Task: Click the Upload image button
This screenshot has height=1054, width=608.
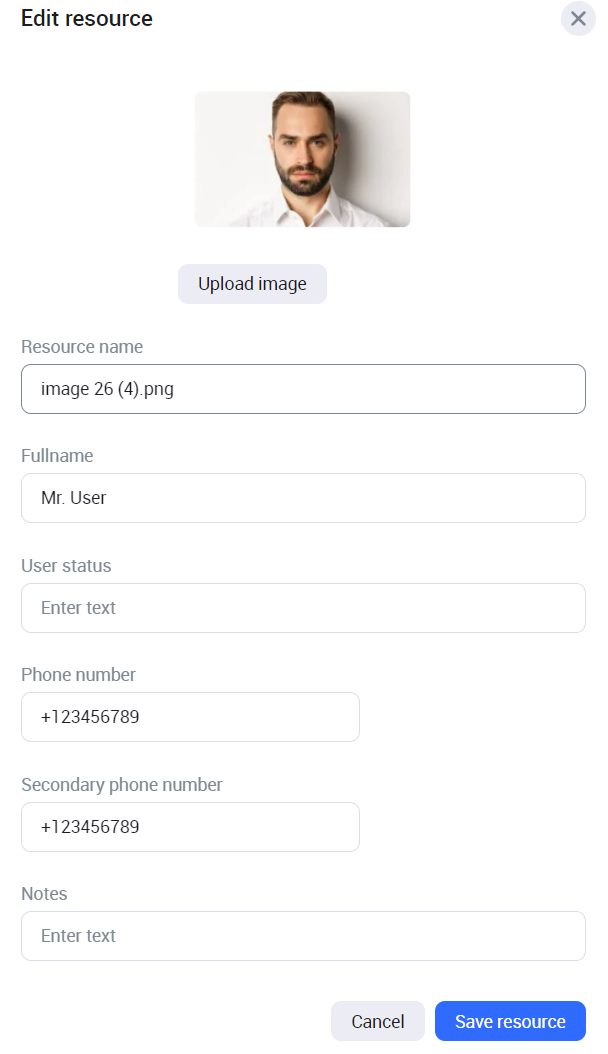Action: click(x=252, y=284)
